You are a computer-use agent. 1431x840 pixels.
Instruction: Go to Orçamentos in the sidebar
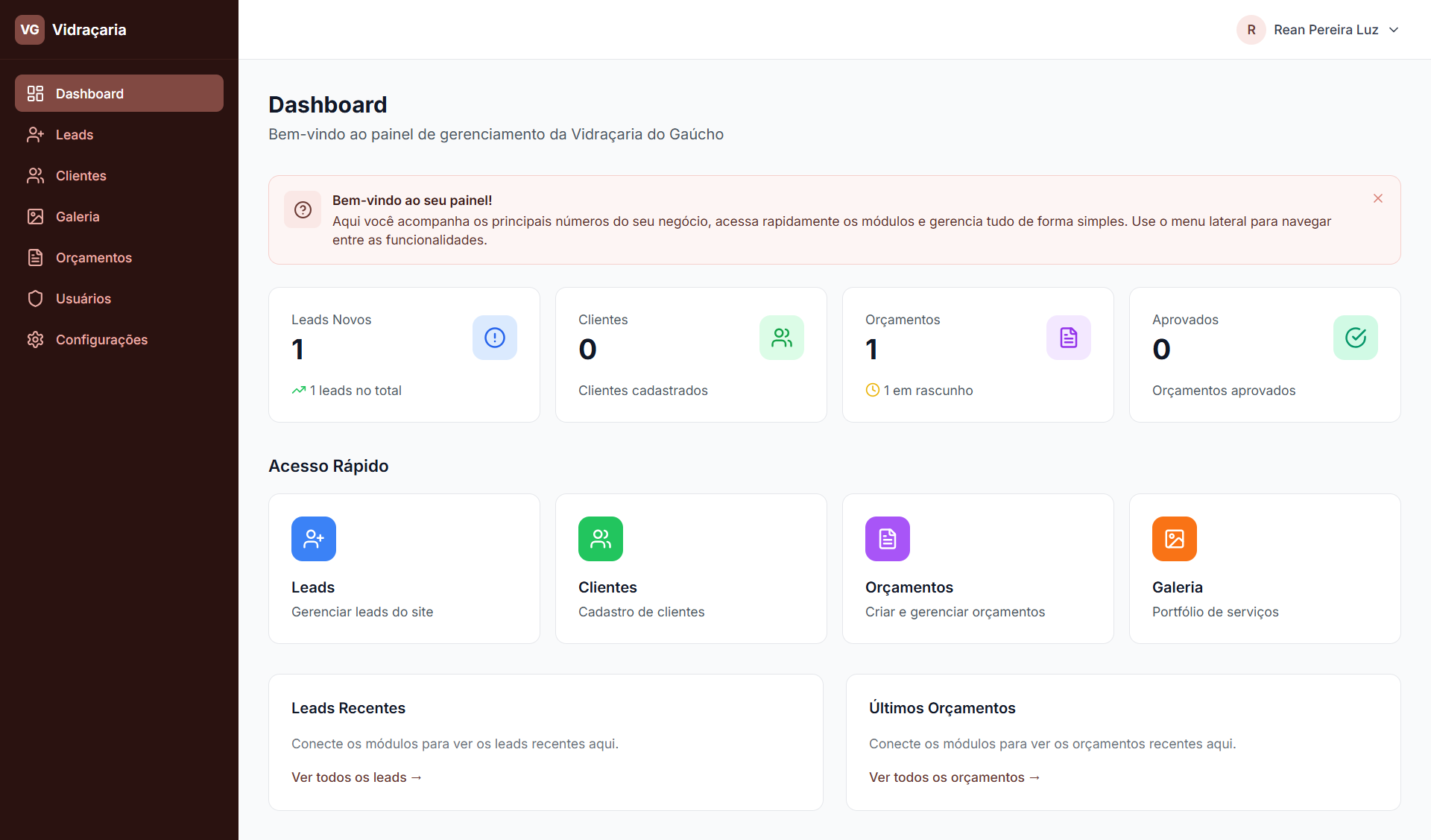[x=93, y=258]
